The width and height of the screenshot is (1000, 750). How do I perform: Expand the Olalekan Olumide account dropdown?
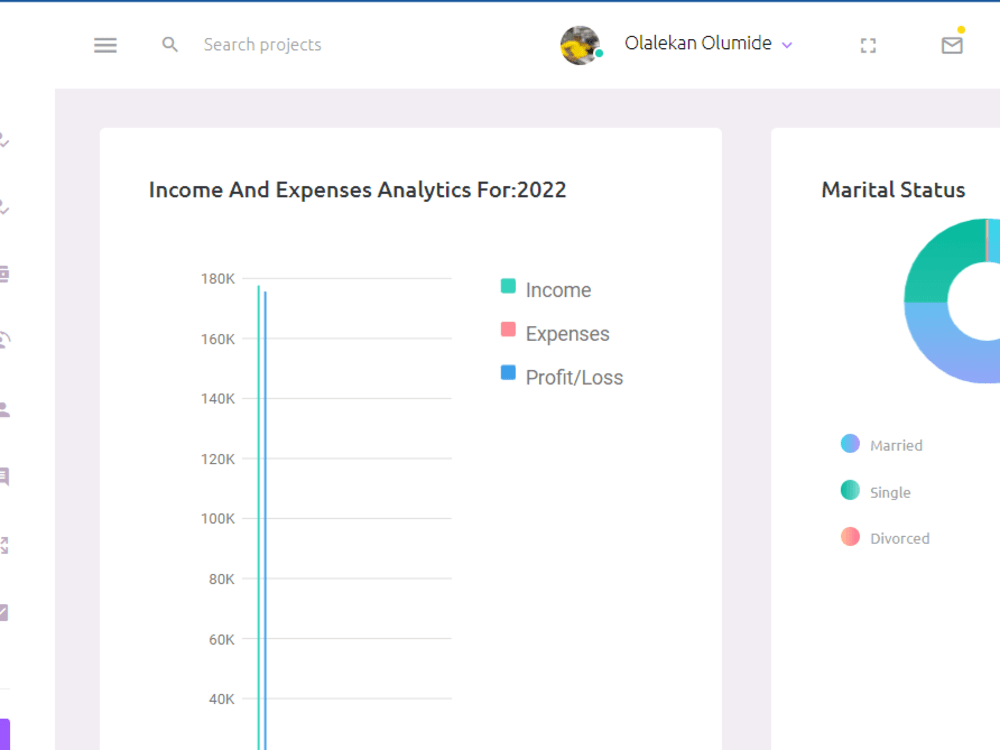point(708,43)
